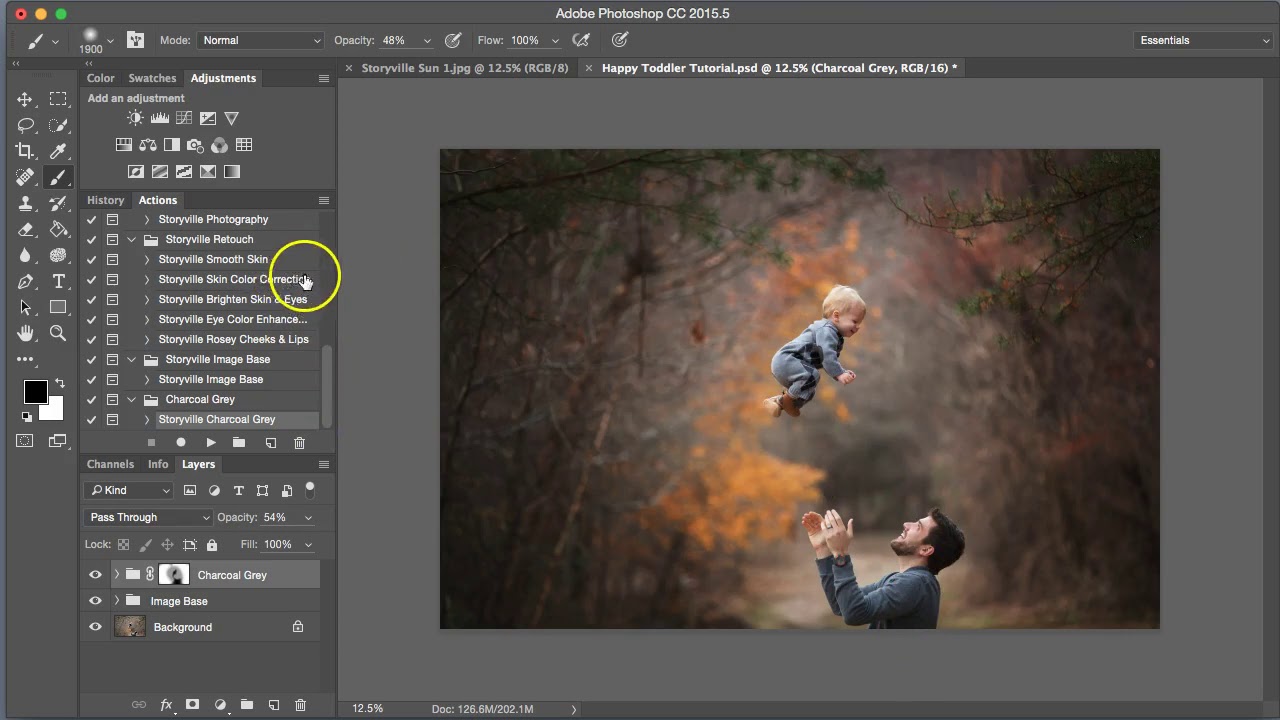Delete layer using the trash icon
The width and height of the screenshot is (1280, 720).
click(300, 705)
